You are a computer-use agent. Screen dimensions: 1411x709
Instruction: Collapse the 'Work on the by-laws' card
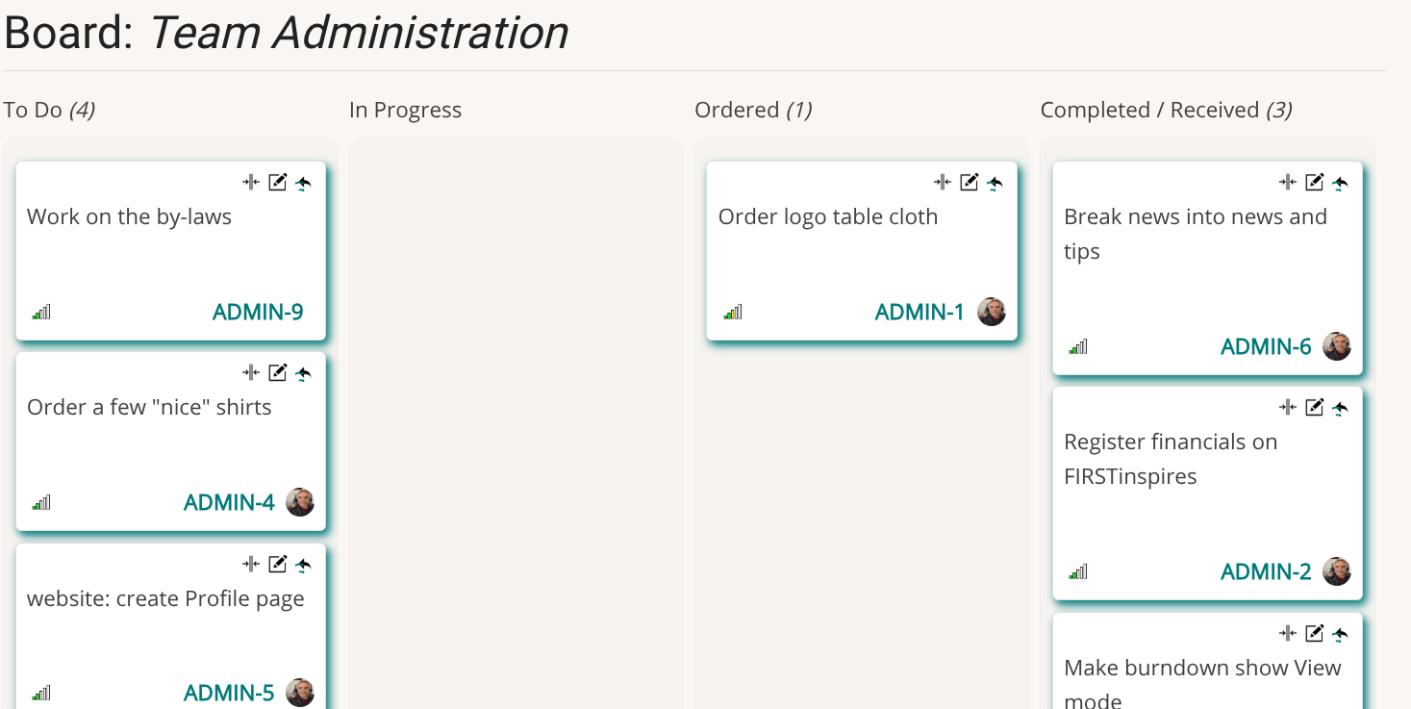(251, 182)
